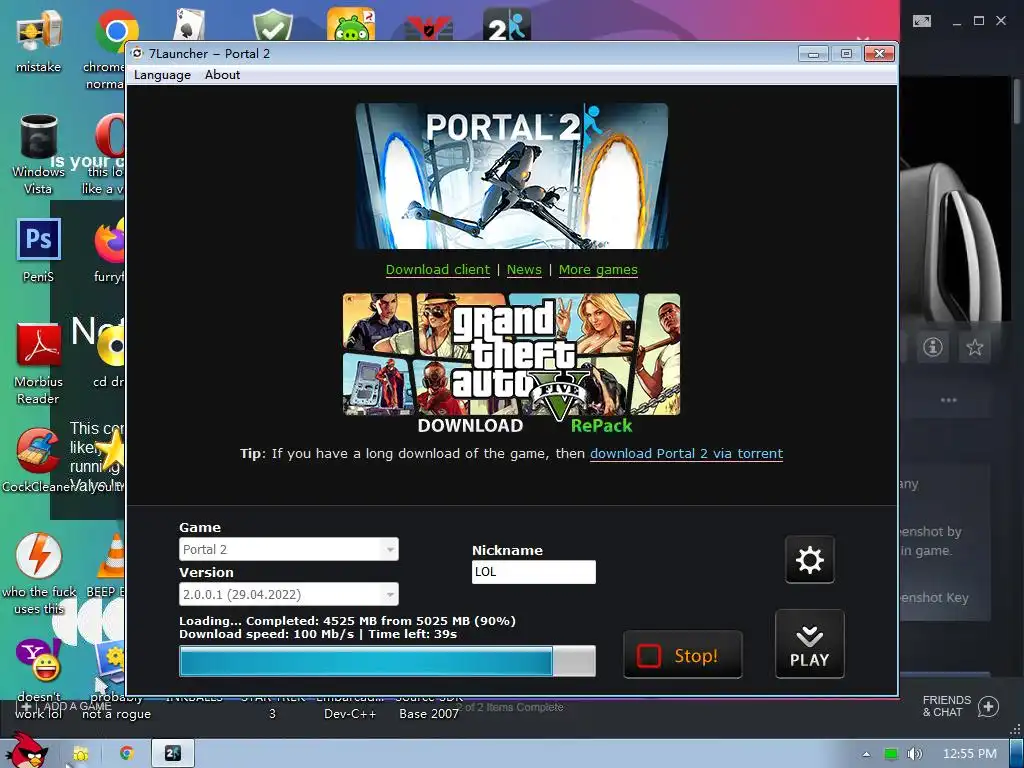Click the green tray status icon
The height and width of the screenshot is (768, 1024).
click(x=891, y=754)
